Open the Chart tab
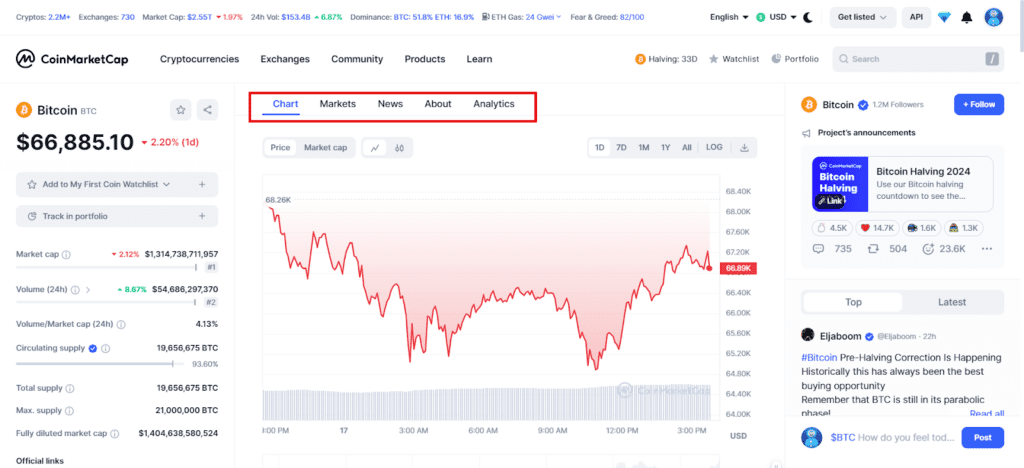Image resolution: width=1024 pixels, height=468 pixels. pos(285,104)
